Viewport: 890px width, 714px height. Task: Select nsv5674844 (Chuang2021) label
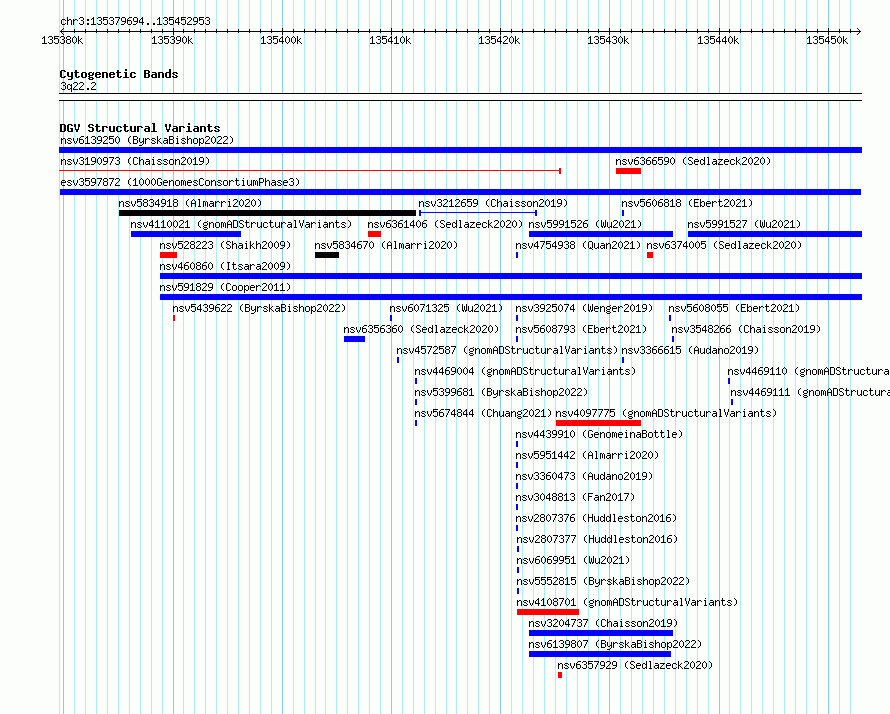coord(483,413)
